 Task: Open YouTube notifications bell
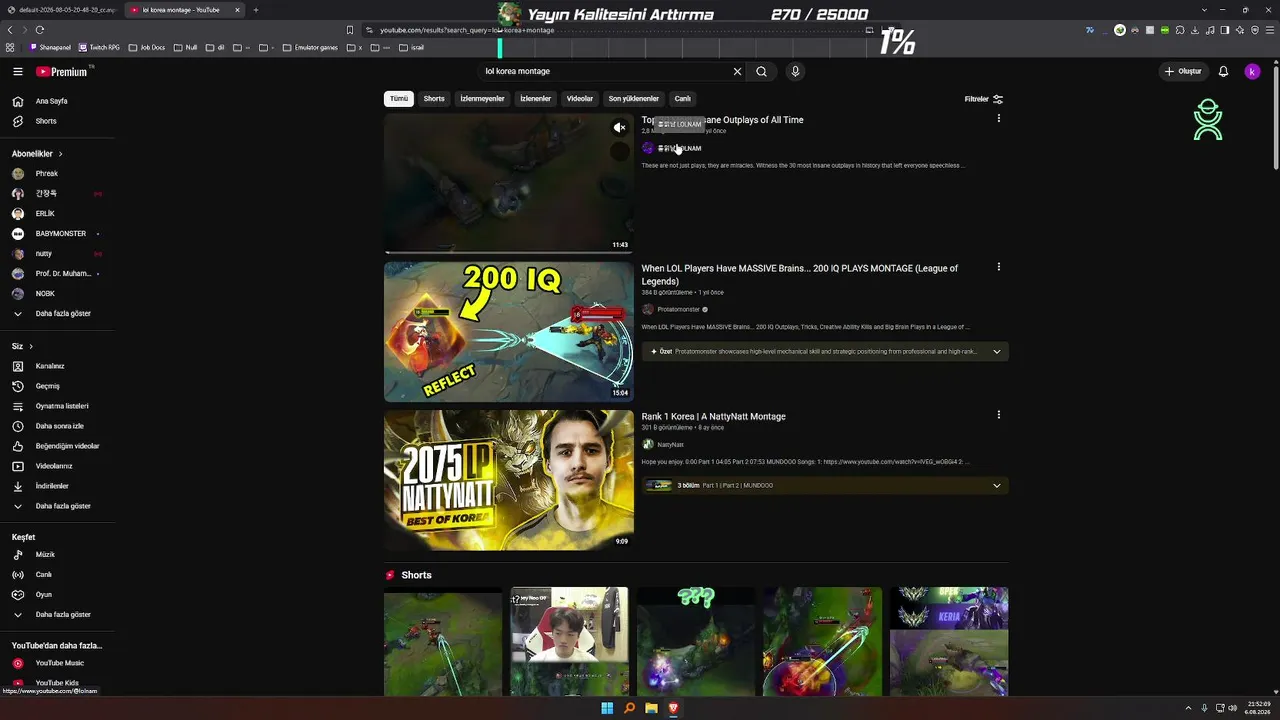pyautogui.click(x=1223, y=72)
